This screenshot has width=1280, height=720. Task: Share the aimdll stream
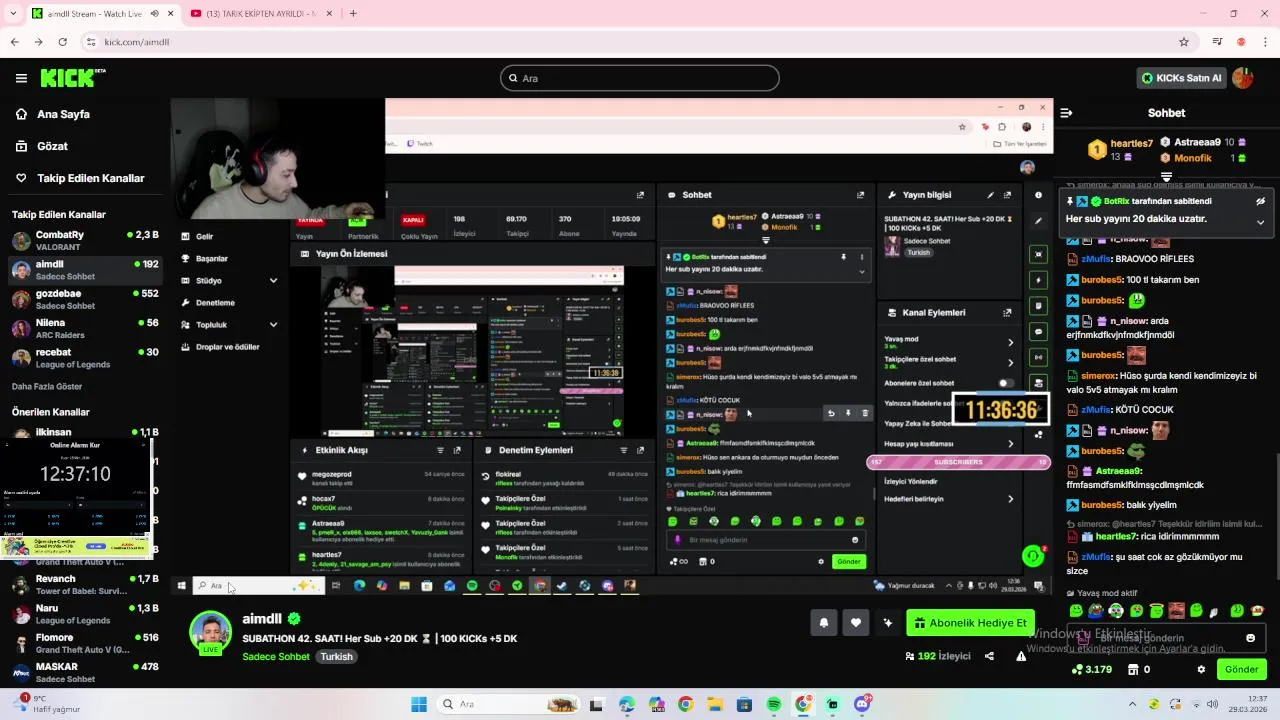(x=989, y=656)
